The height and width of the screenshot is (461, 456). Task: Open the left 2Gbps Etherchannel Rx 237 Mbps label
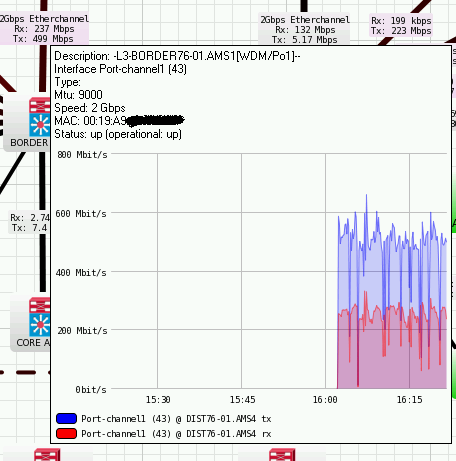coord(44,29)
